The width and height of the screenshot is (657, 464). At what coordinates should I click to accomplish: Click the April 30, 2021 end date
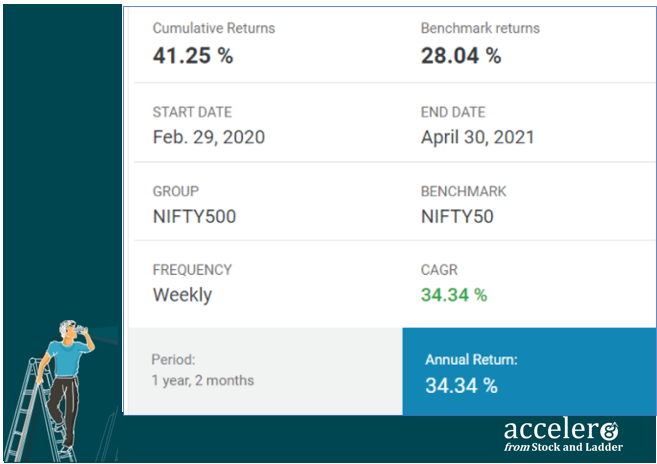point(478,137)
